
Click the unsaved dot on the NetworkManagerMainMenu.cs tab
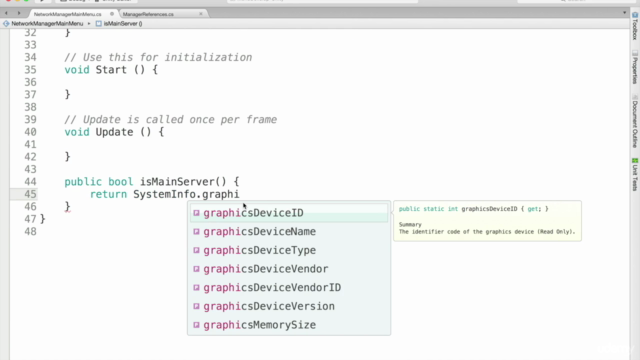click(x=112, y=14)
